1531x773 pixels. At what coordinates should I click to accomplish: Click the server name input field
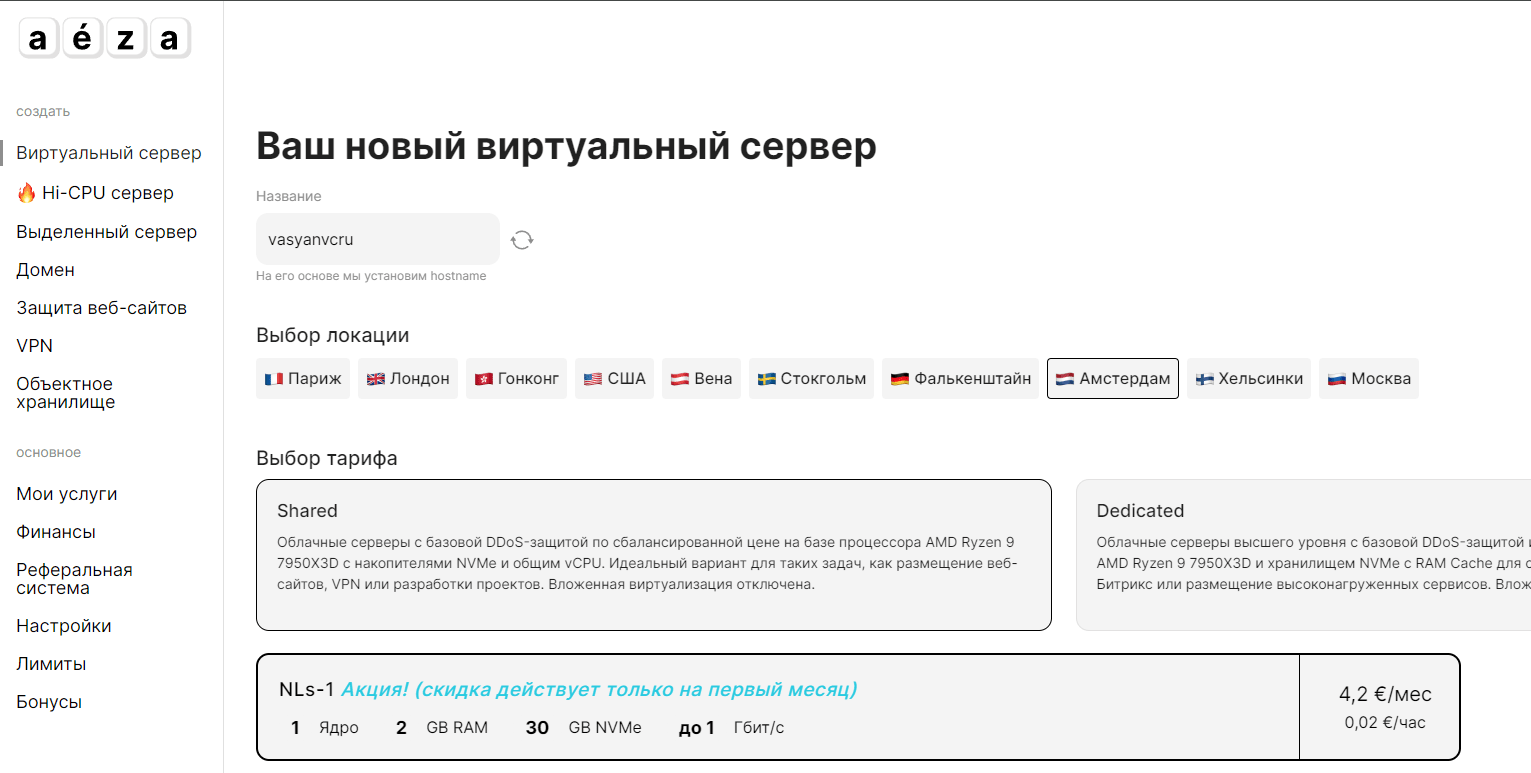pos(378,238)
